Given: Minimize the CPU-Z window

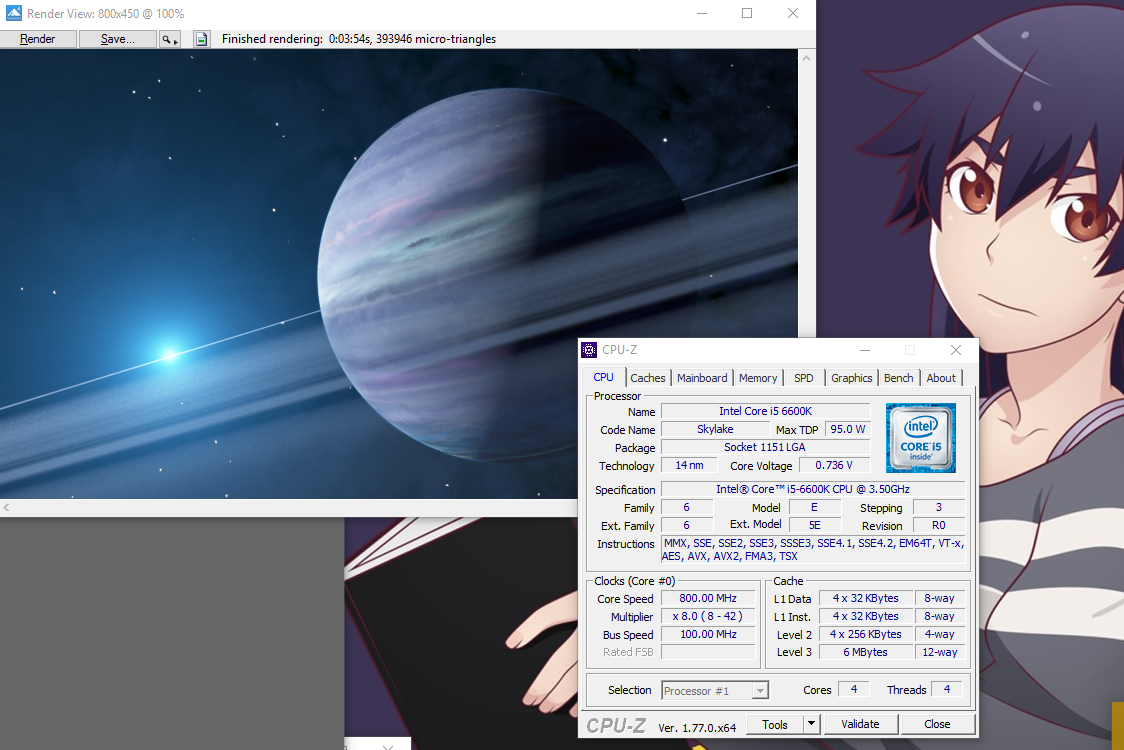Looking at the screenshot, I should click(863, 350).
